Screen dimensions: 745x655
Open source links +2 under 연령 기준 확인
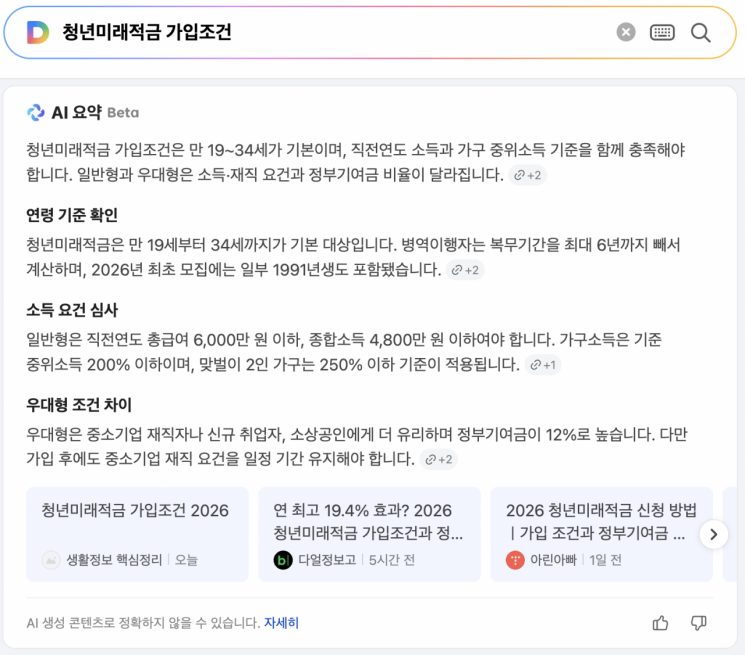click(465, 270)
